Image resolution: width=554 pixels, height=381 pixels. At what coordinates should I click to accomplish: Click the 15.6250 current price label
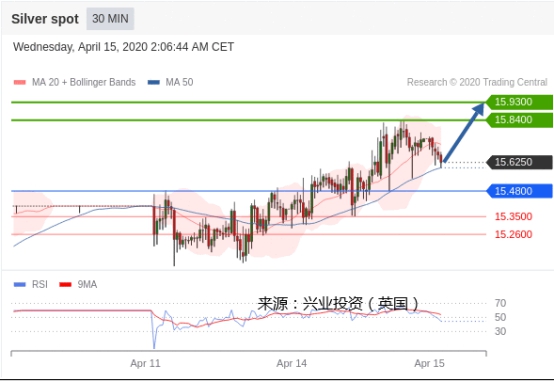pos(519,162)
